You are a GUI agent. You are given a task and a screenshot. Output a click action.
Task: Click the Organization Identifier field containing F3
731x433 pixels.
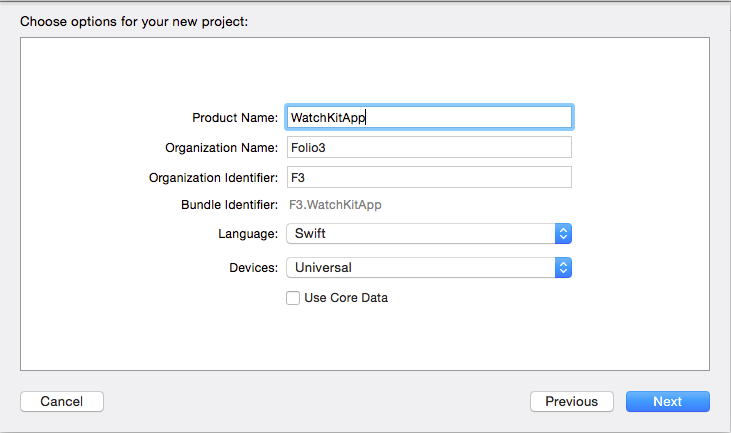[x=428, y=177]
